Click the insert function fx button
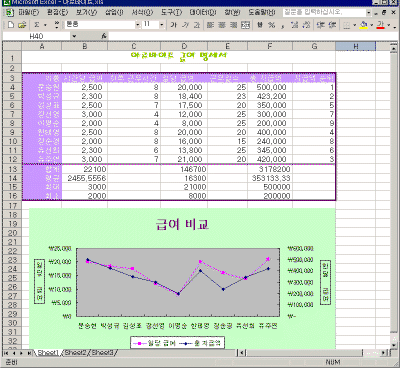This screenshot has height=368, width=400. [104, 36]
